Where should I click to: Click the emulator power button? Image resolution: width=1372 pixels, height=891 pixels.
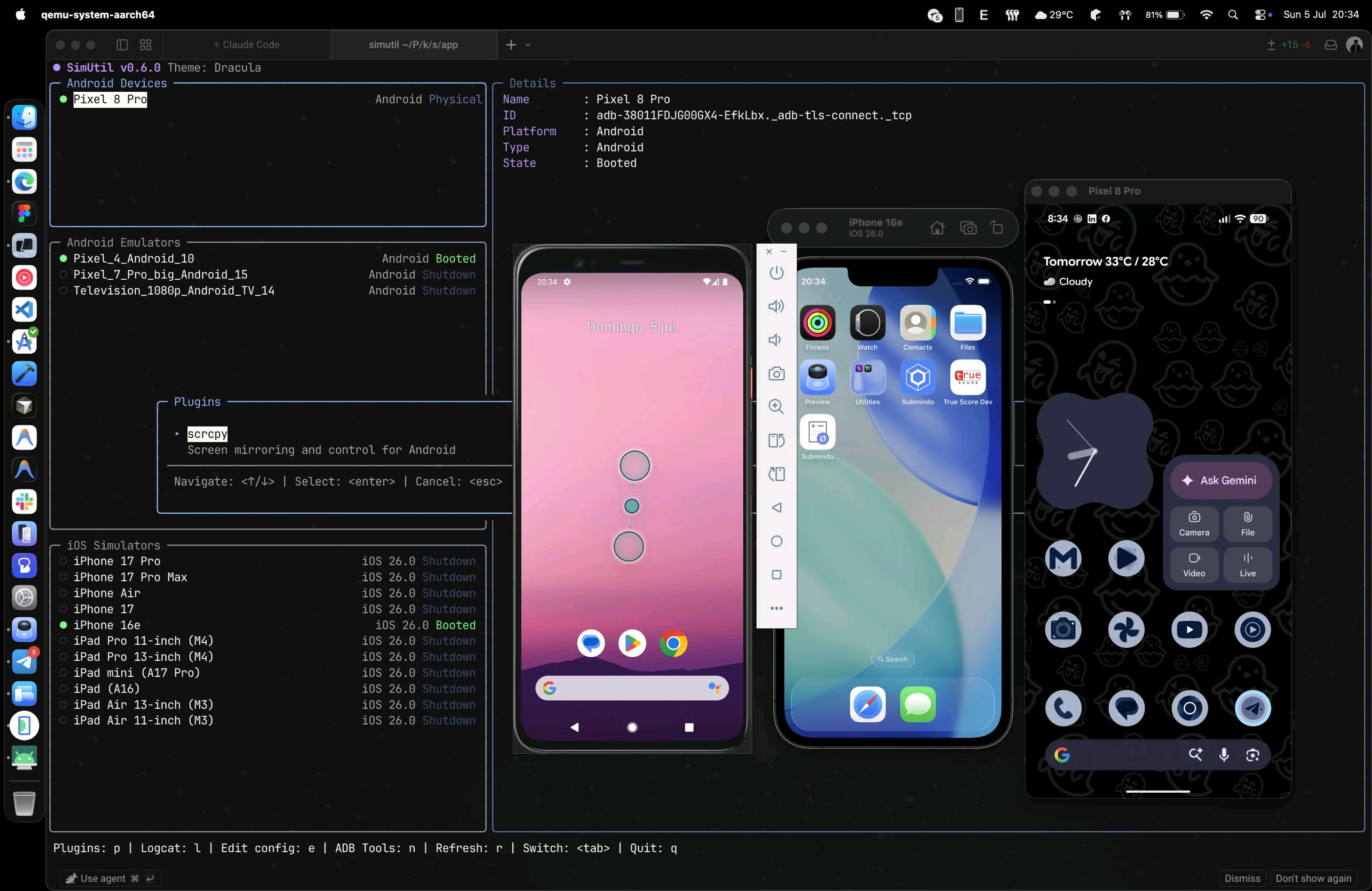[776, 273]
